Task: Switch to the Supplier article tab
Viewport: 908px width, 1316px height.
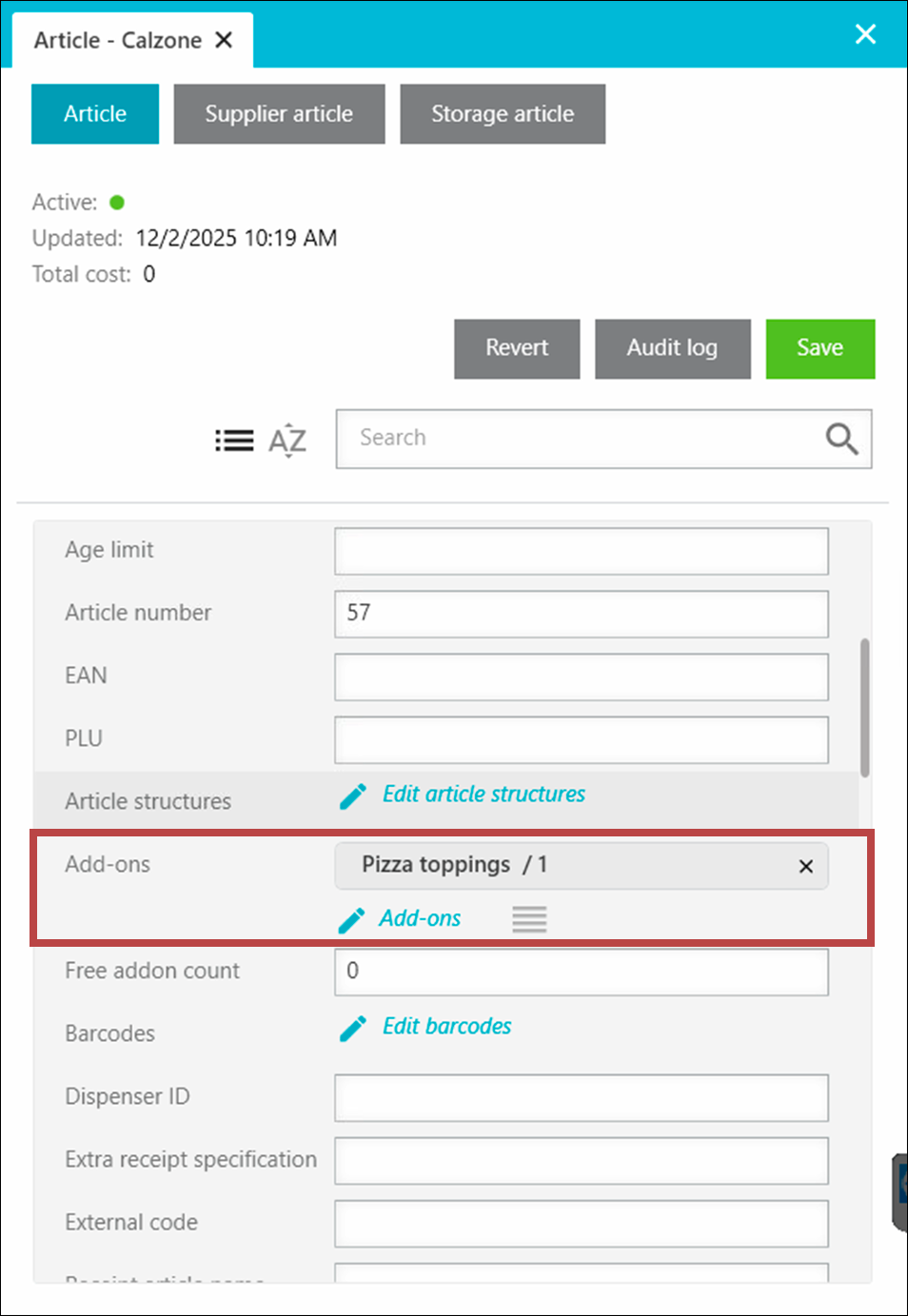Action: 279,114
